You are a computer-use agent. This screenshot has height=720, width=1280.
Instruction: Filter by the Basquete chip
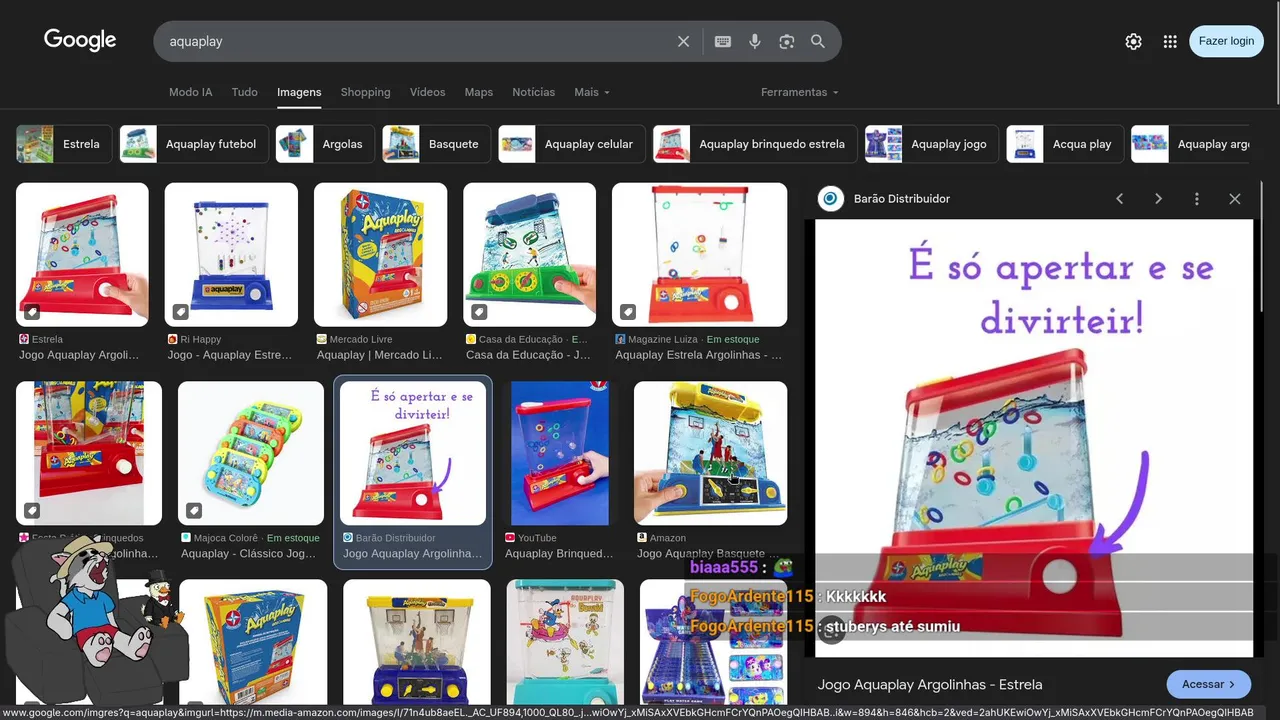coord(436,144)
